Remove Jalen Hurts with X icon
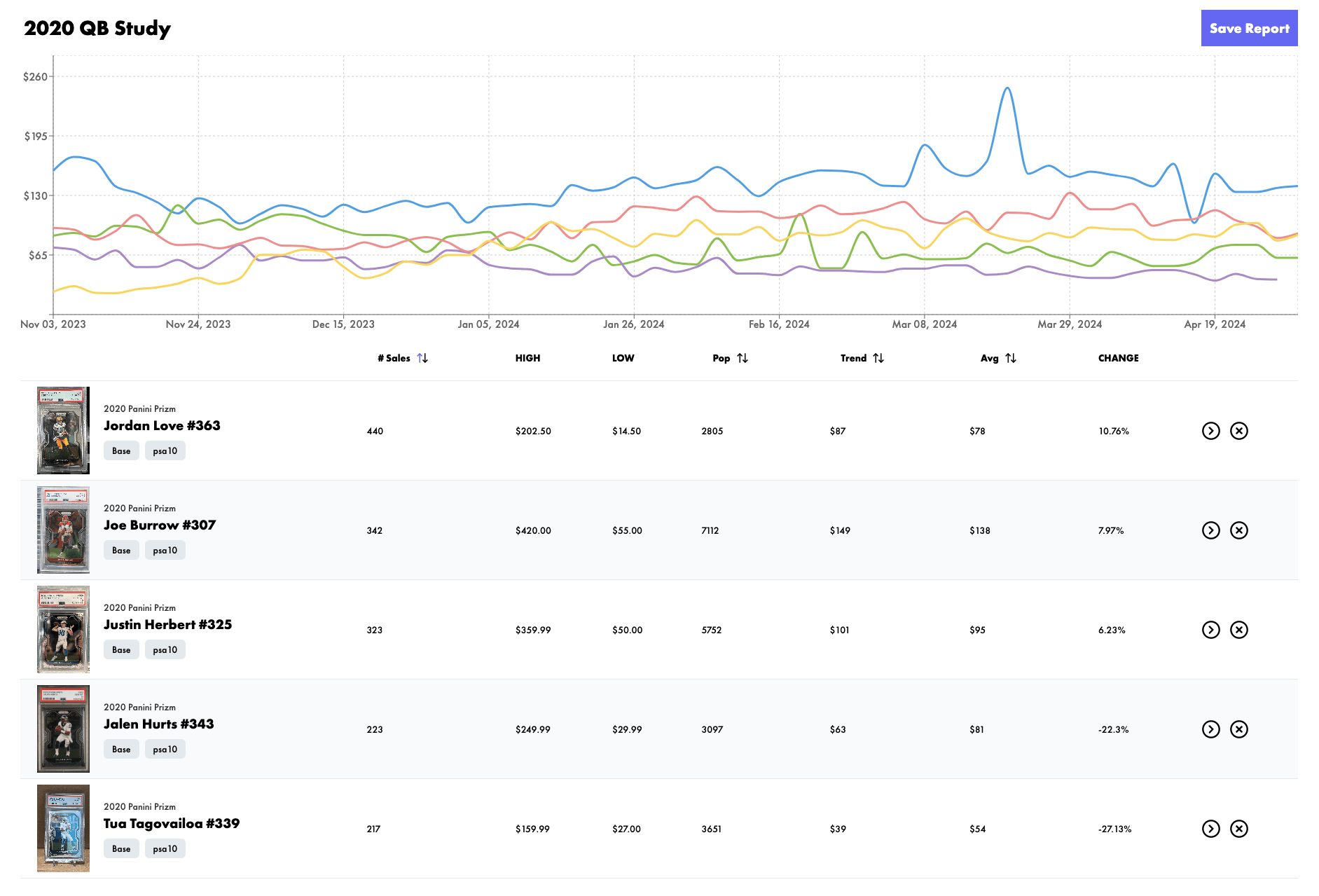Image resolution: width=1319 pixels, height=896 pixels. tap(1238, 729)
